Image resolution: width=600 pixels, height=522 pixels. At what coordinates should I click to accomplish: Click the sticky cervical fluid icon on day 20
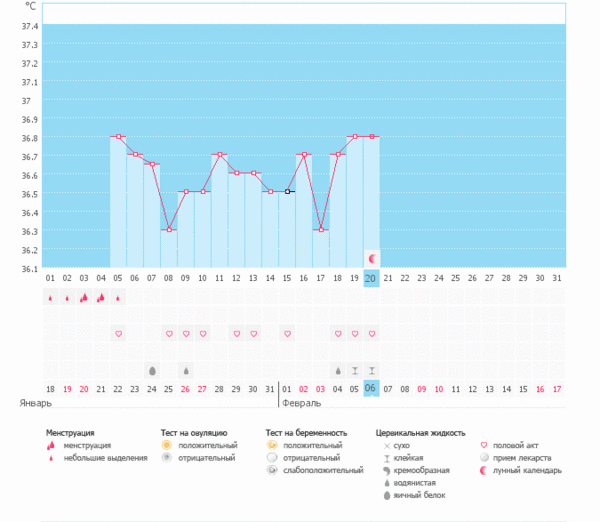(x=371, y=370)
